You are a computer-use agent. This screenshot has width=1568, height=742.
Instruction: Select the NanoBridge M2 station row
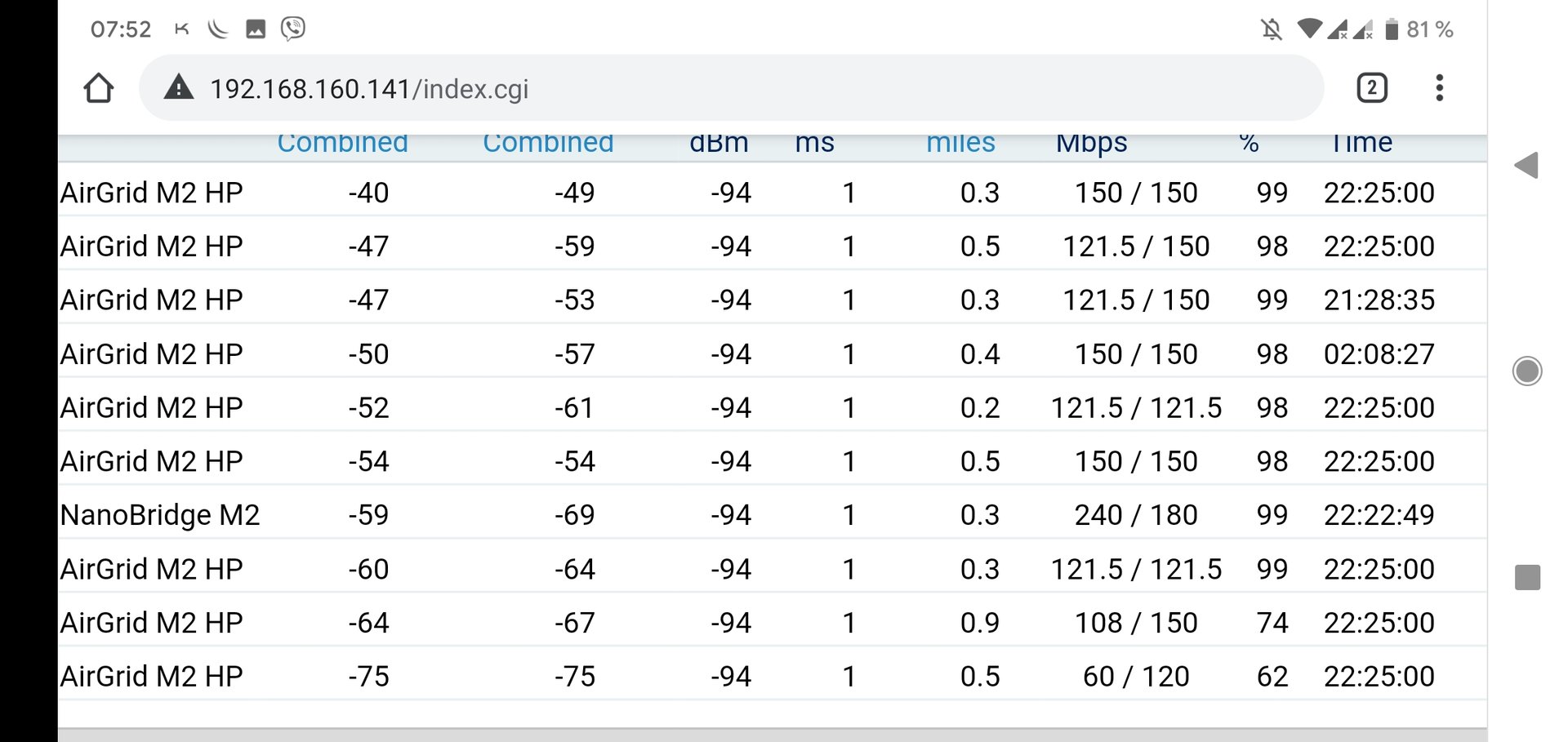pyautogui.click(x=160, y=515)
